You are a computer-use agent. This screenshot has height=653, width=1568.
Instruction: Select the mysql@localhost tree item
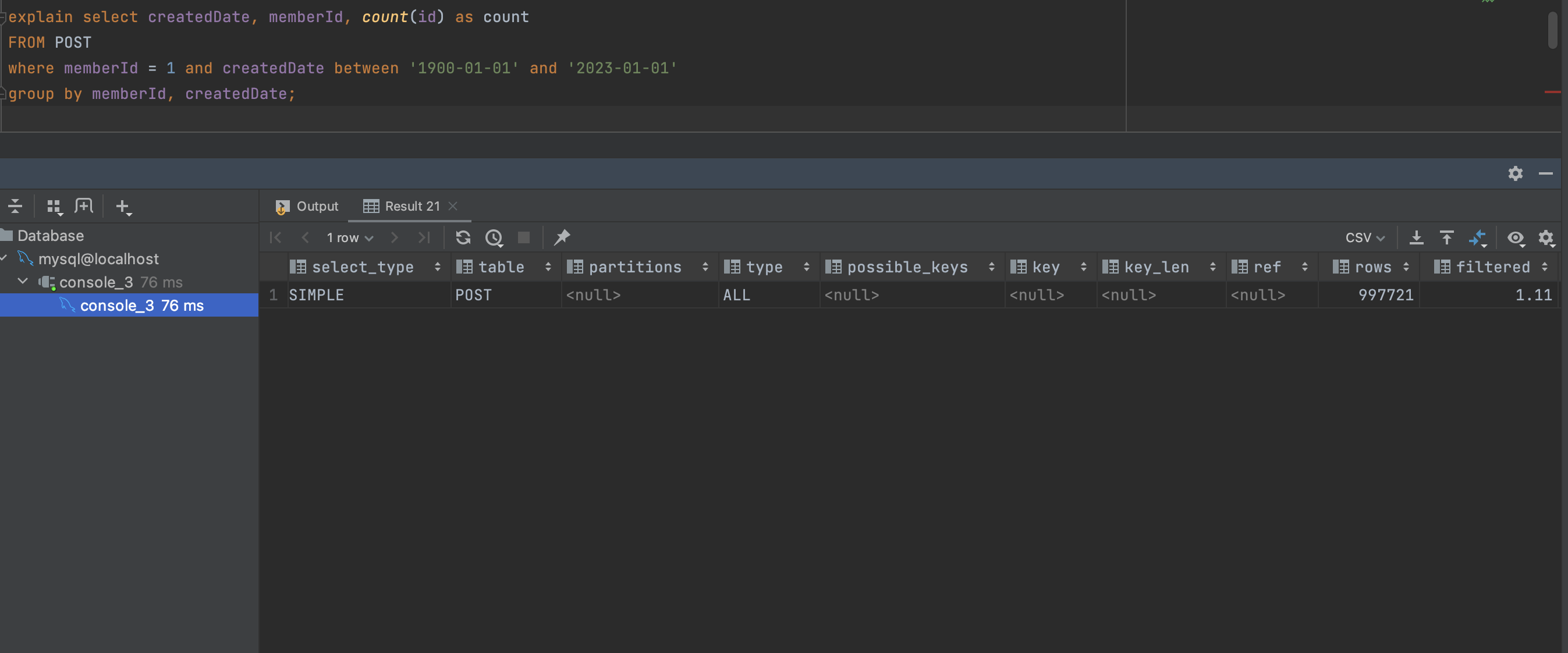[x=98, y=258]
